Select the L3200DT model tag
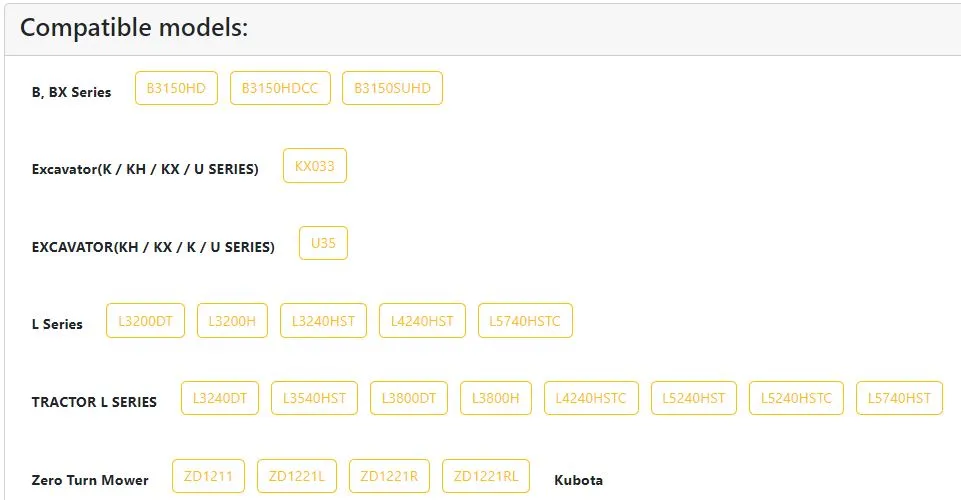The height and width of the screenshot is (500, 961). tap(145, 321)
